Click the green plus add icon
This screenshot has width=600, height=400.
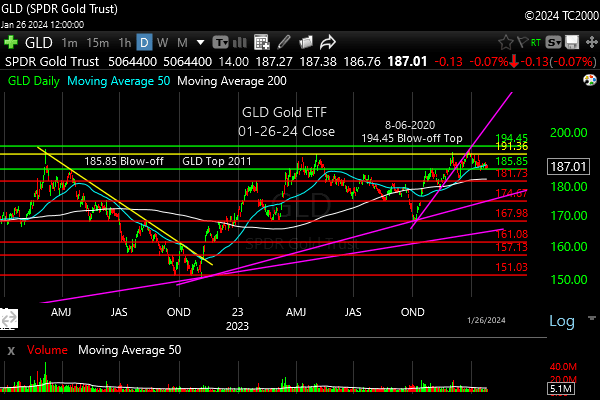(x=11, y=42)
